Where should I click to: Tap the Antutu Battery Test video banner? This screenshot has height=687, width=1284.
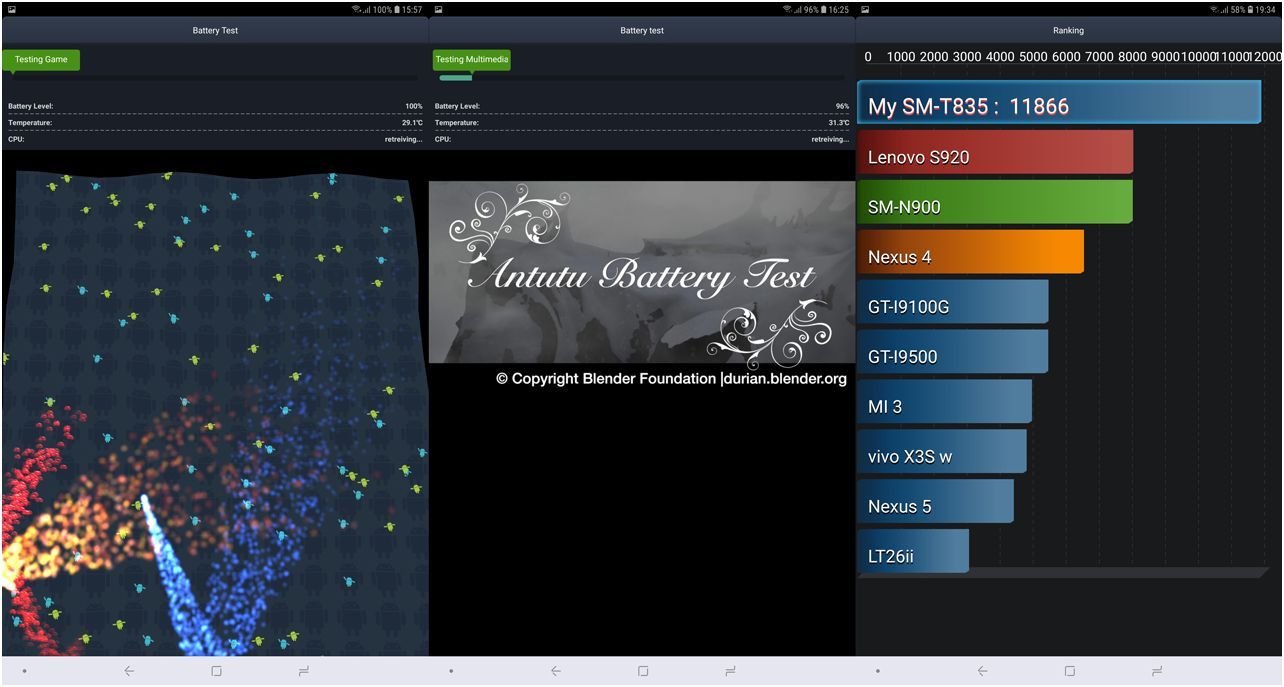[x=641, y=272]
